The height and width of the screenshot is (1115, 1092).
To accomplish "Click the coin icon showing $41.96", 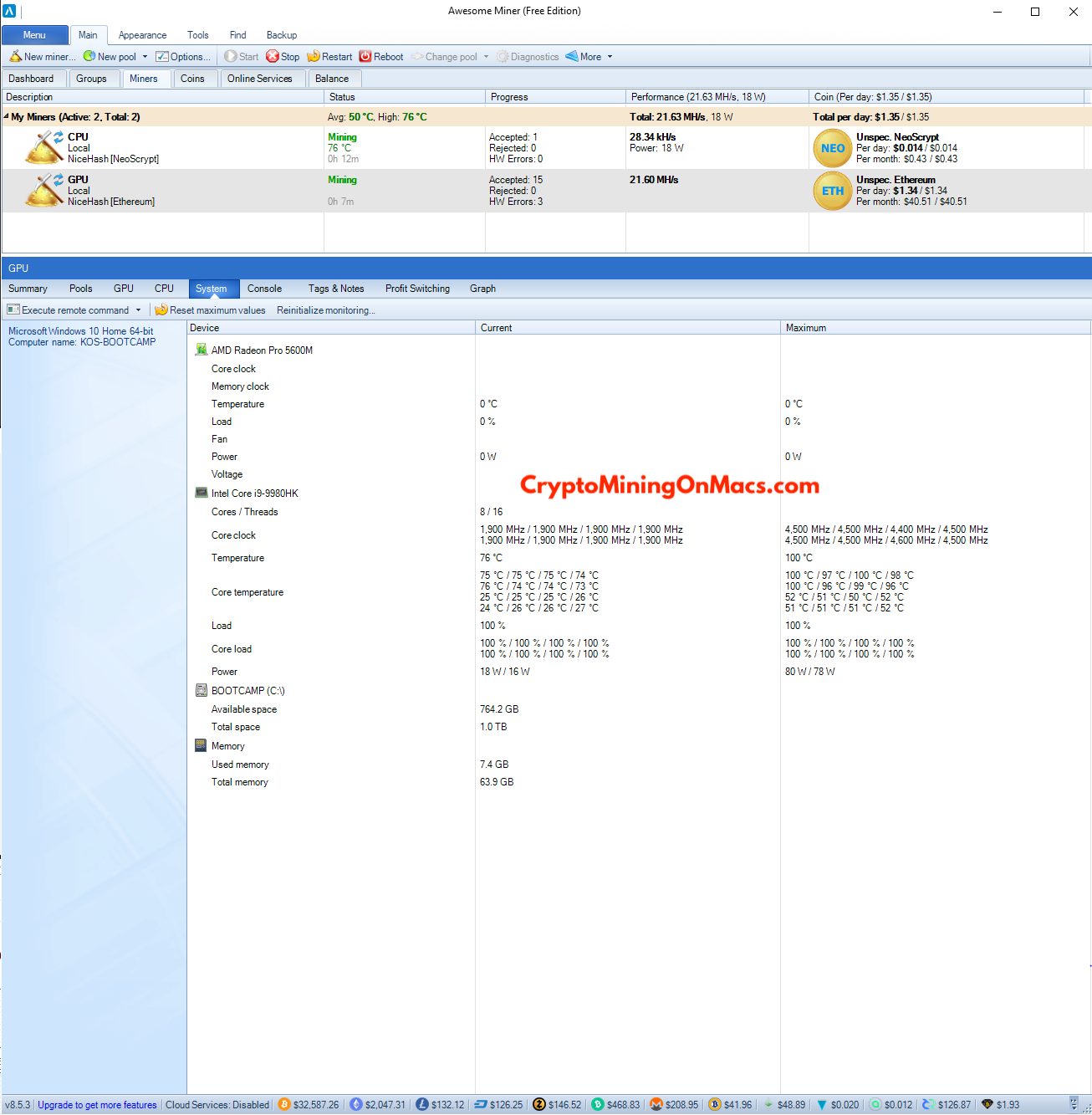I will pos(715,1105).
